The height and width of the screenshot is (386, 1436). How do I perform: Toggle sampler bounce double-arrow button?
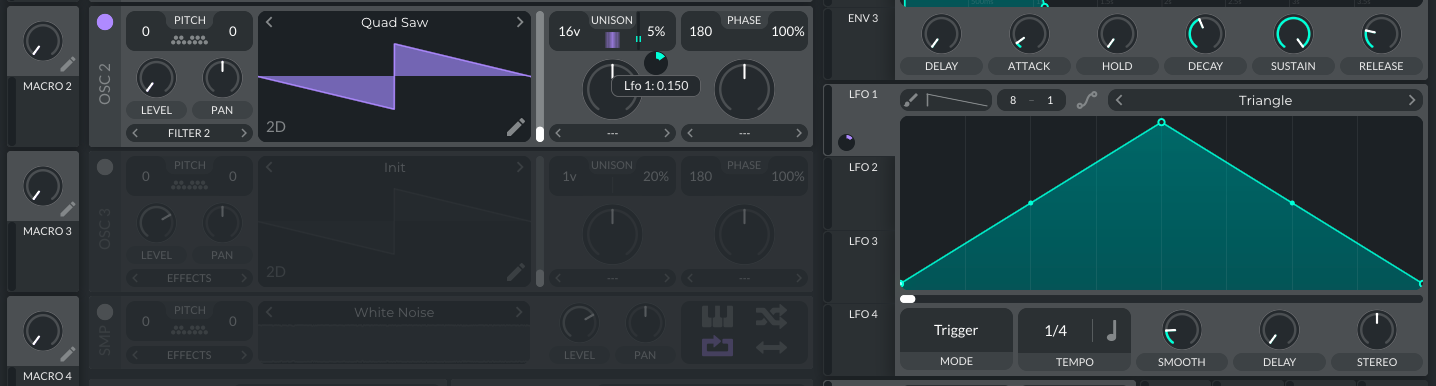[x=770, y=347]
